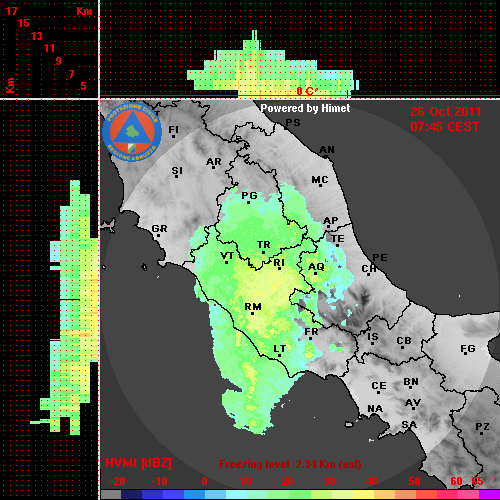Viewport: 500px width, 500px height.
Task: Click the PS city label
Action: coord(293,123)
